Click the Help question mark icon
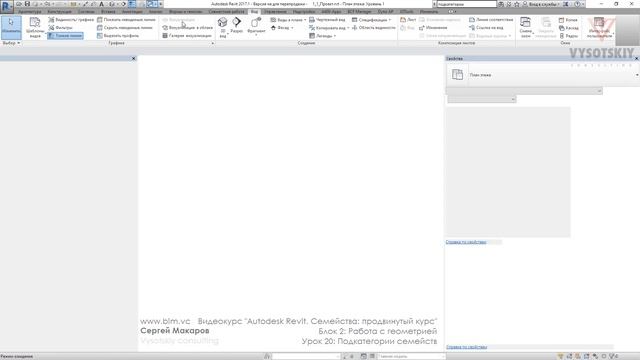 (x=577, y=4)
